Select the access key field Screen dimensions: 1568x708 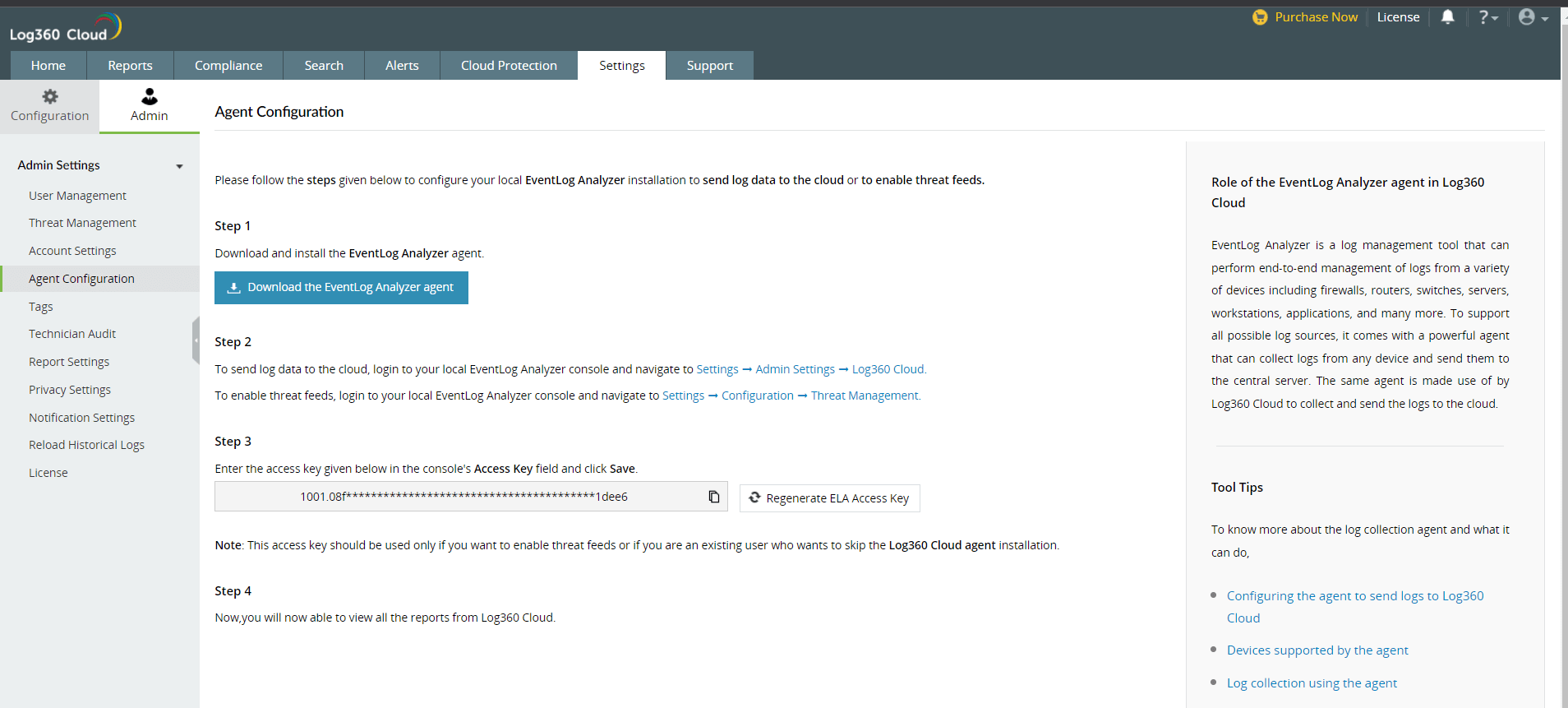pyautogui.click(x=471, y=497)
